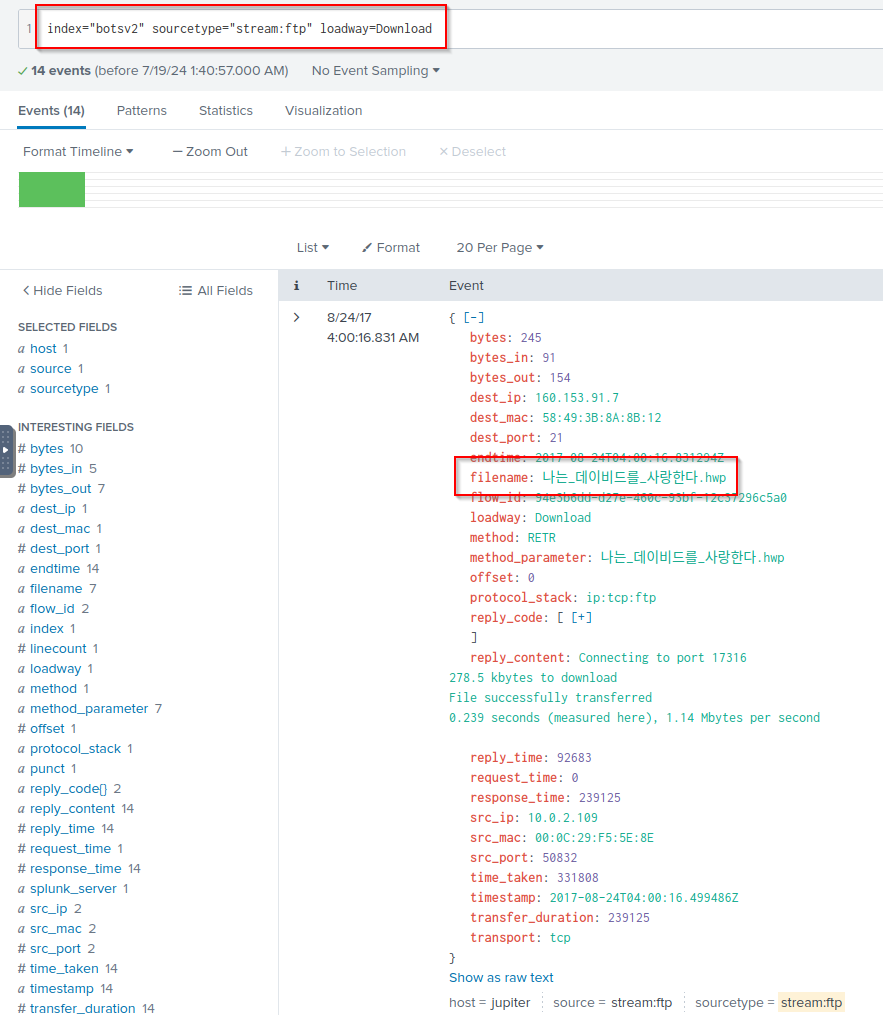Switch to the Patterns tab
This screenshot has height=1015, width=883.
click(141, 111)
